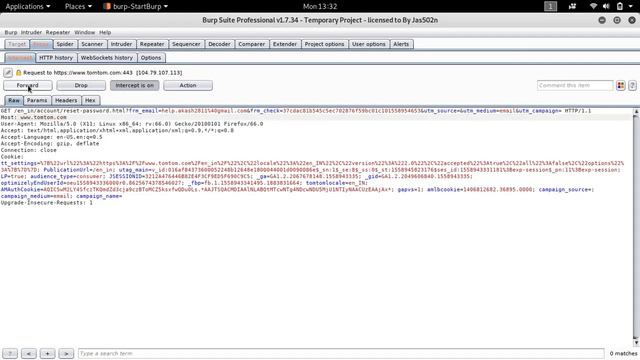The height and width of the screenshot is (360, 640).
Task: Switch to the Alerts tab
Action: tap(401, 44)
